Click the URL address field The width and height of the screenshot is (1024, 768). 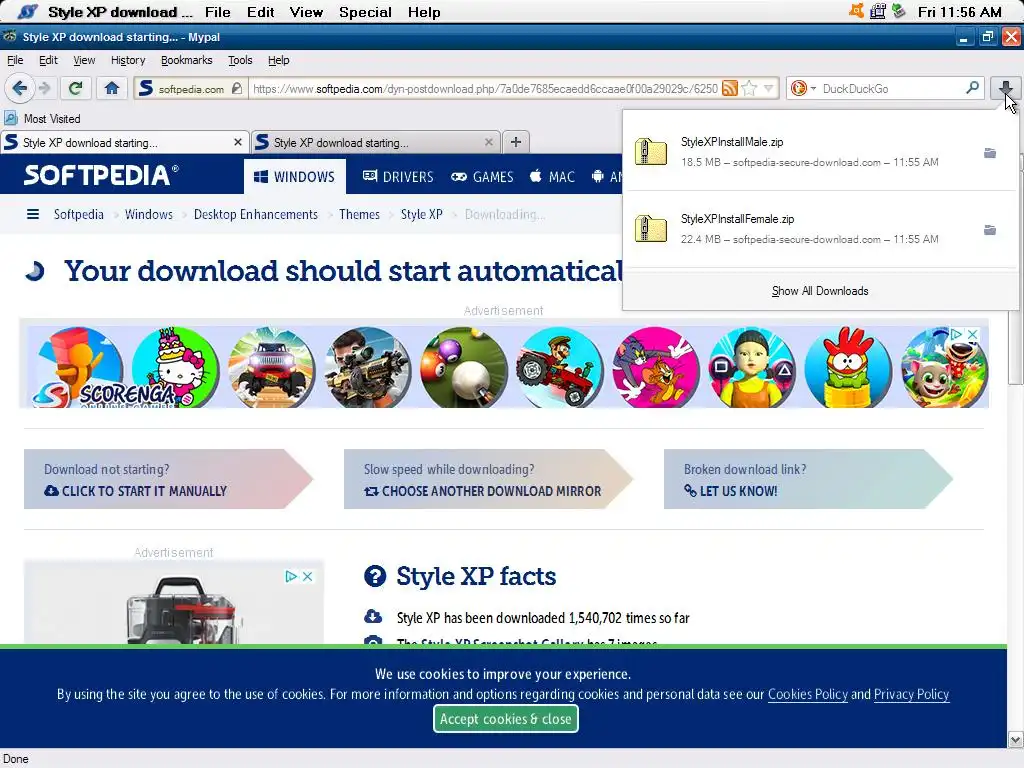(x=485, y=89)
